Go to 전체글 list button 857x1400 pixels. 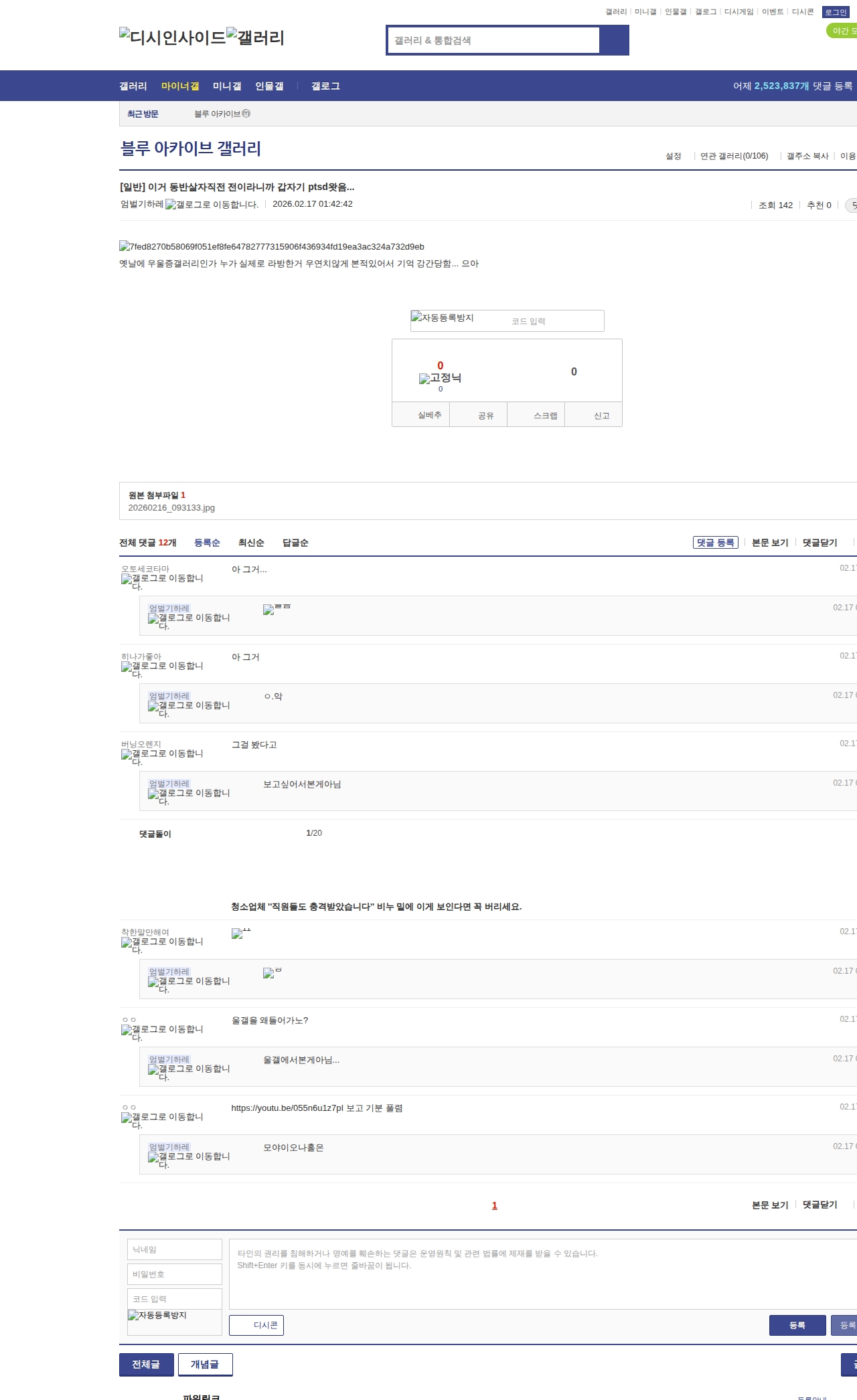point(146,1364)
